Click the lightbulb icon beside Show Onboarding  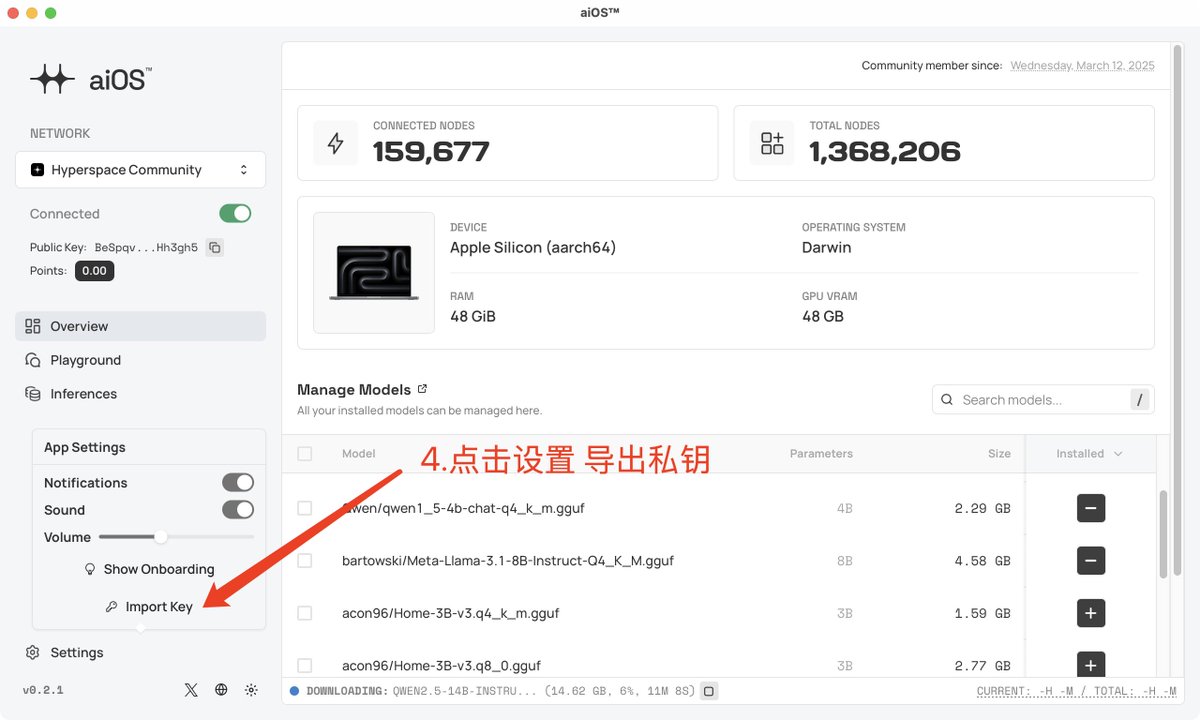click(90, 569)
